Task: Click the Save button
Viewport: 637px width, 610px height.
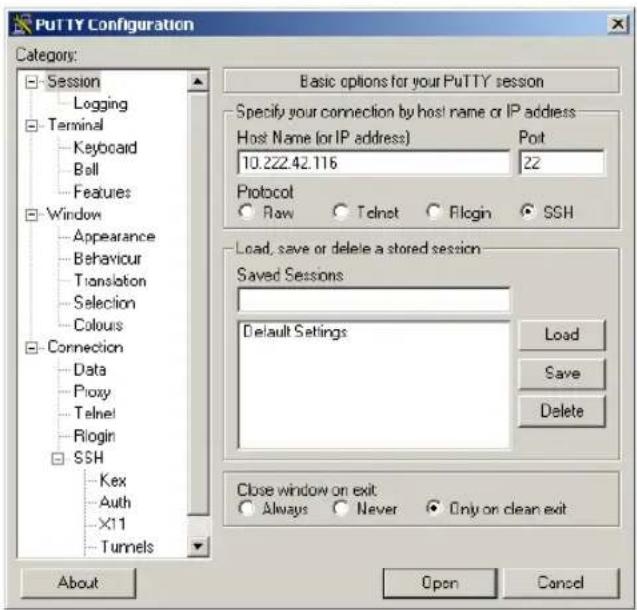Action: pyautogui.click(x=562, y=373)
